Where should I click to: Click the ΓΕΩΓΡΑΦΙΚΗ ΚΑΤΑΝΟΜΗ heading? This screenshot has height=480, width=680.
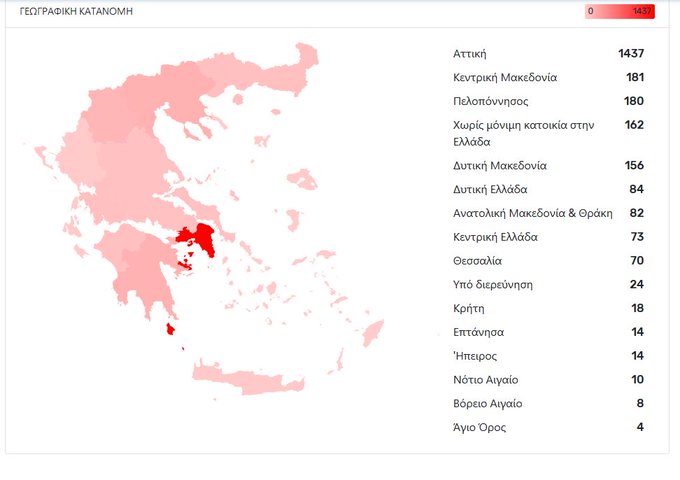[x=76, y=11]
